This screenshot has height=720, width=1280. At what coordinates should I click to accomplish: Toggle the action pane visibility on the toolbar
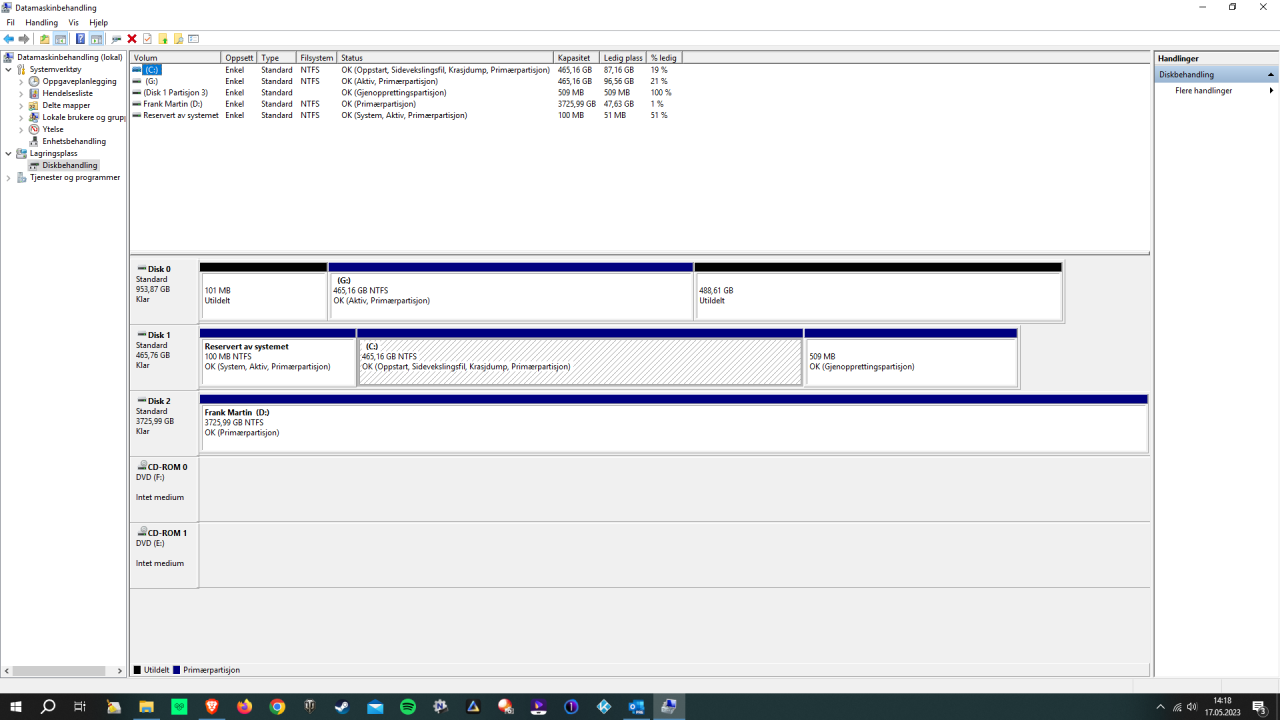[94, 38]
